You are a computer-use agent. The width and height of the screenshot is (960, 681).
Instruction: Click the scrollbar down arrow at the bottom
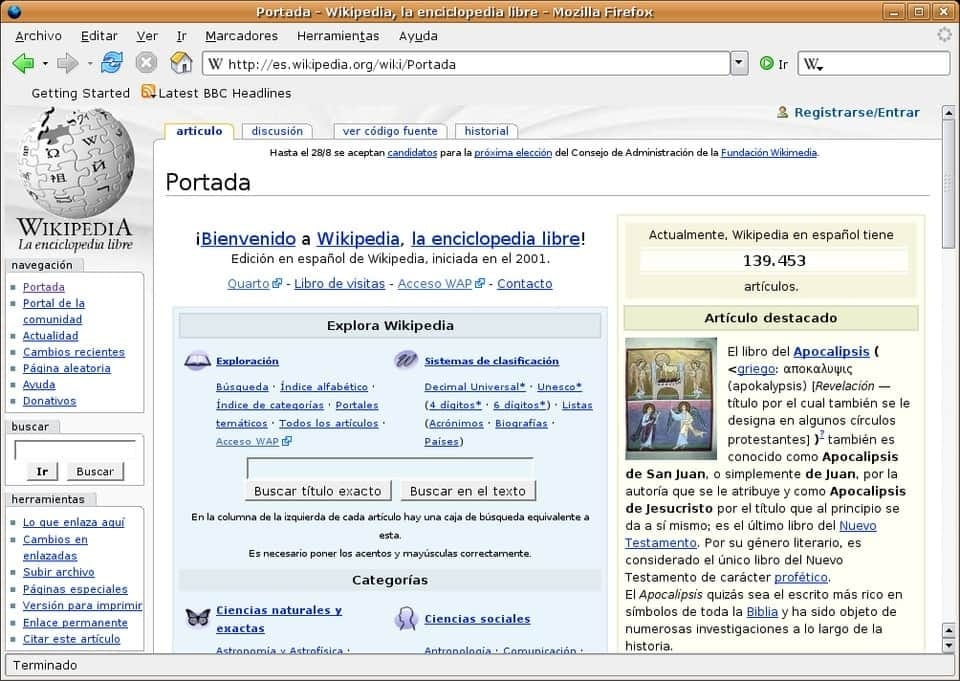point(948,645)
